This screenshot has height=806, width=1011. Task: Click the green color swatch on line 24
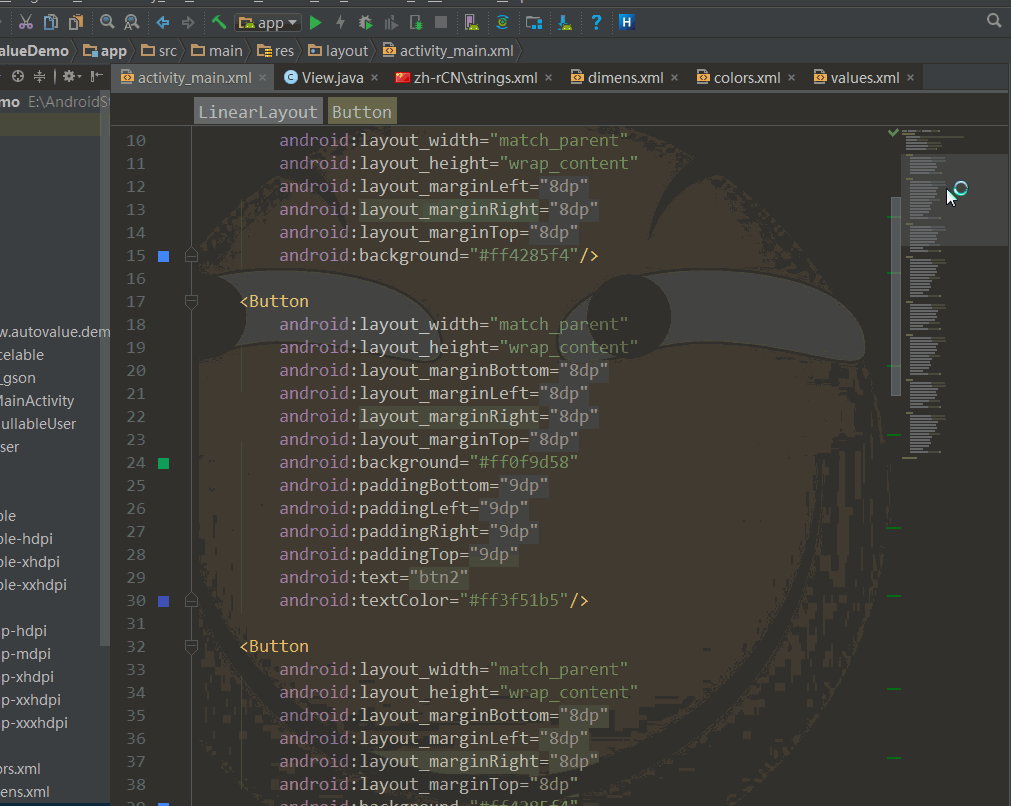[x=164, y=464]
